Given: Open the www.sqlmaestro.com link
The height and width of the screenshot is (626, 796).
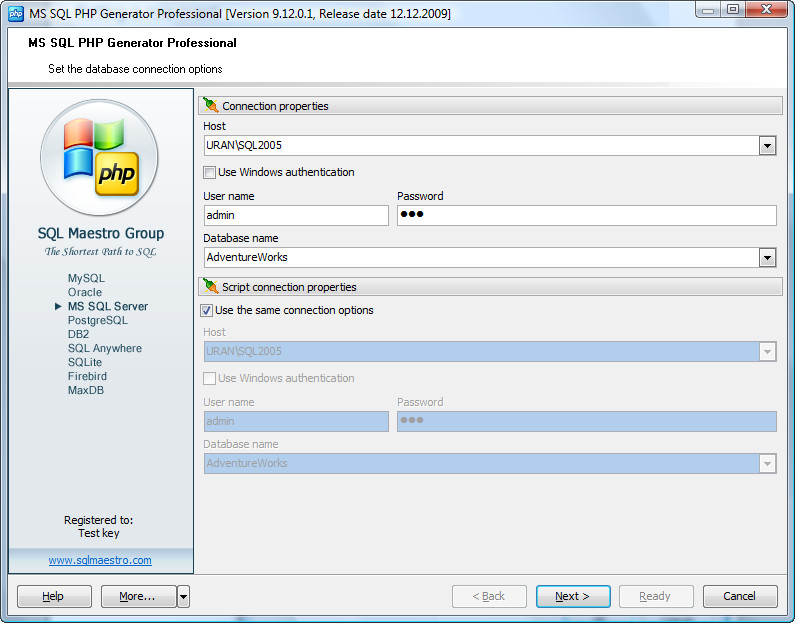Looking at the screenshot, I should (x=100, y=561).
